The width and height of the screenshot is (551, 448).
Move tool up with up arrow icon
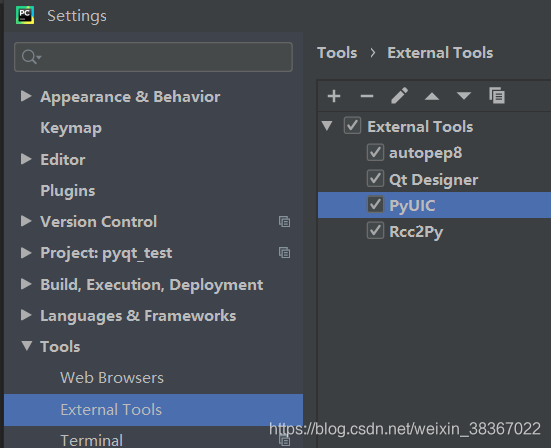432,96
